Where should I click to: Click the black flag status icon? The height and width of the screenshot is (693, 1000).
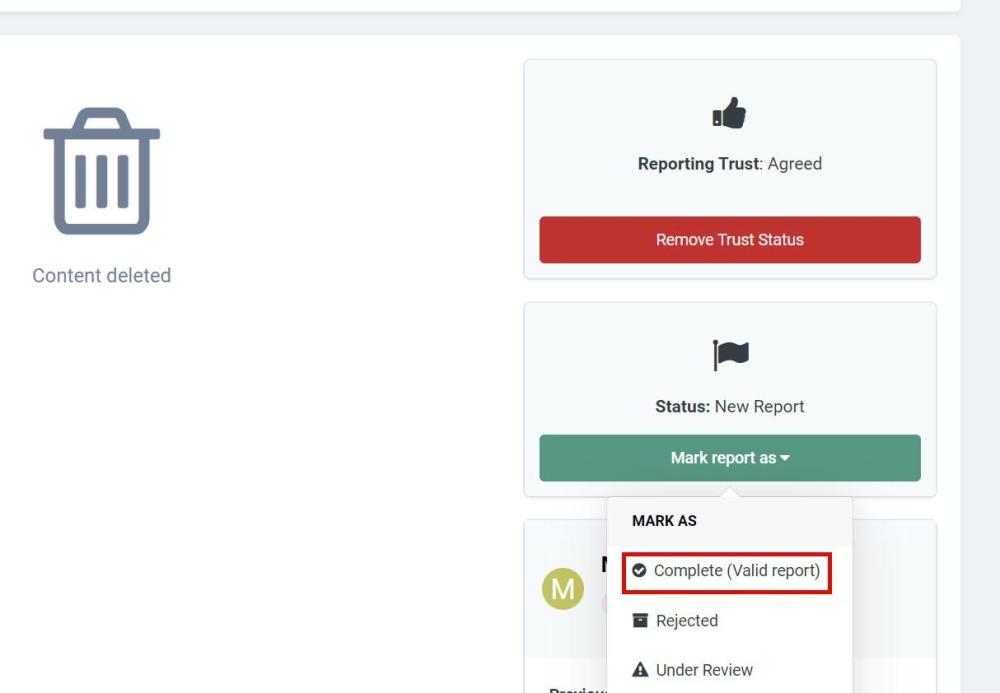(x=730, y=354)
